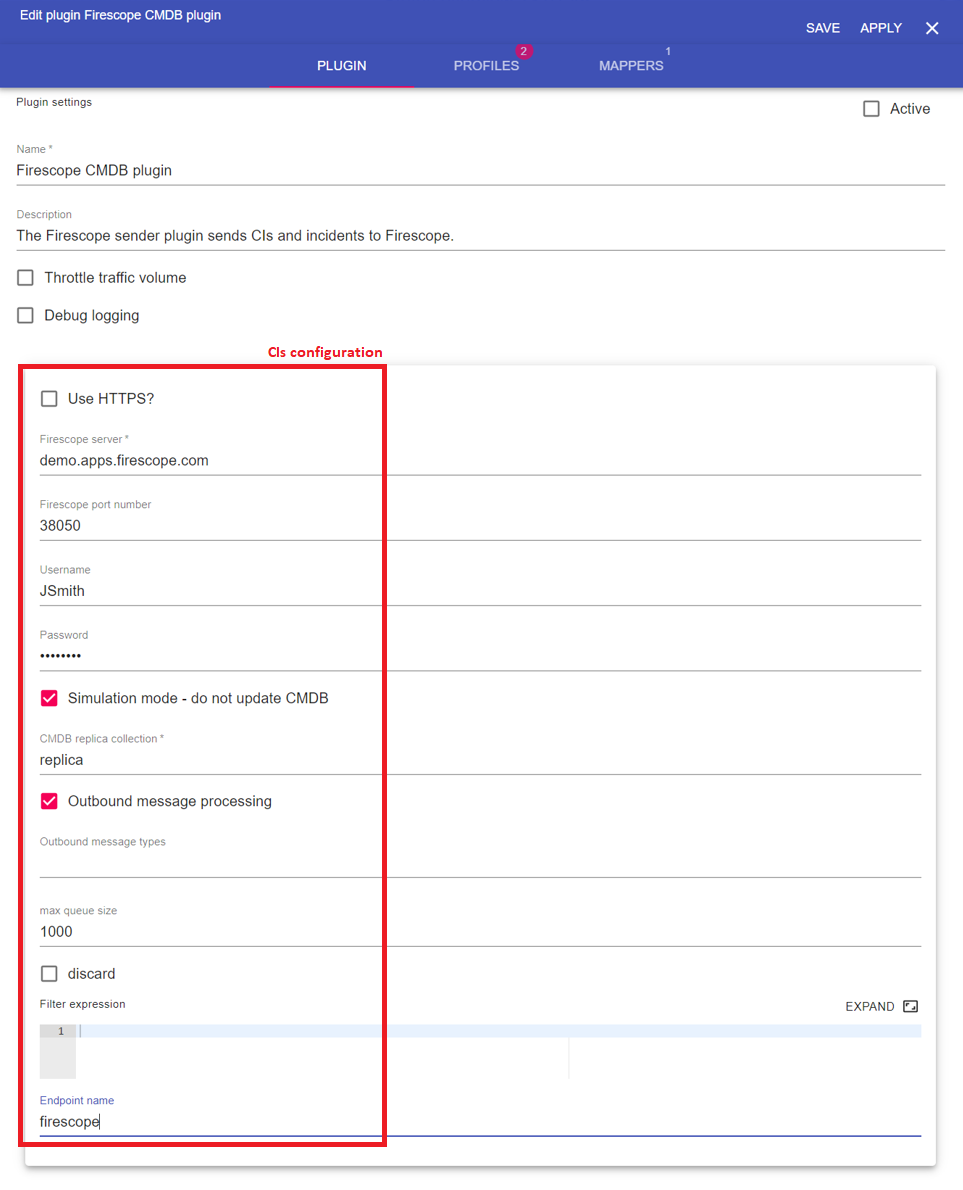This screenshot has height=1190, width=963.
Task: Enable Debug logging checkbox
Action: 26,316
